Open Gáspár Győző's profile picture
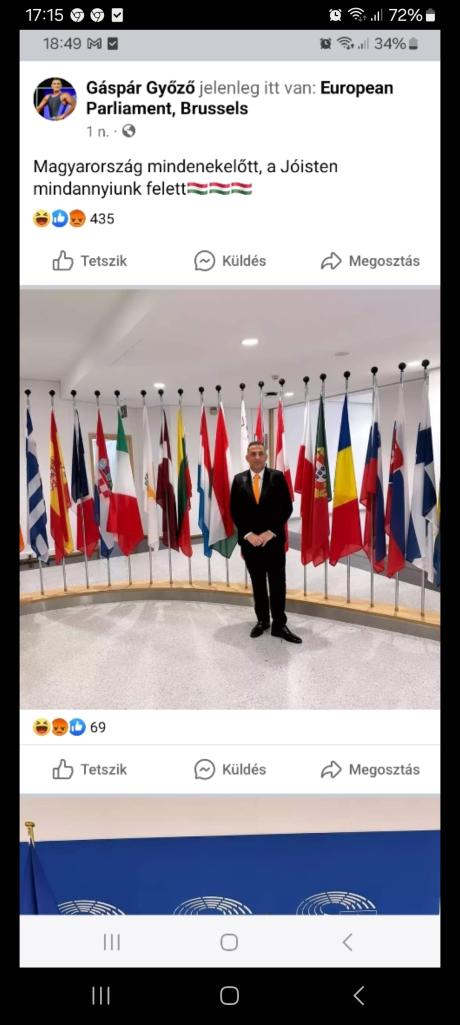The width and height of the screenshot is (460, 1025). 55,99
